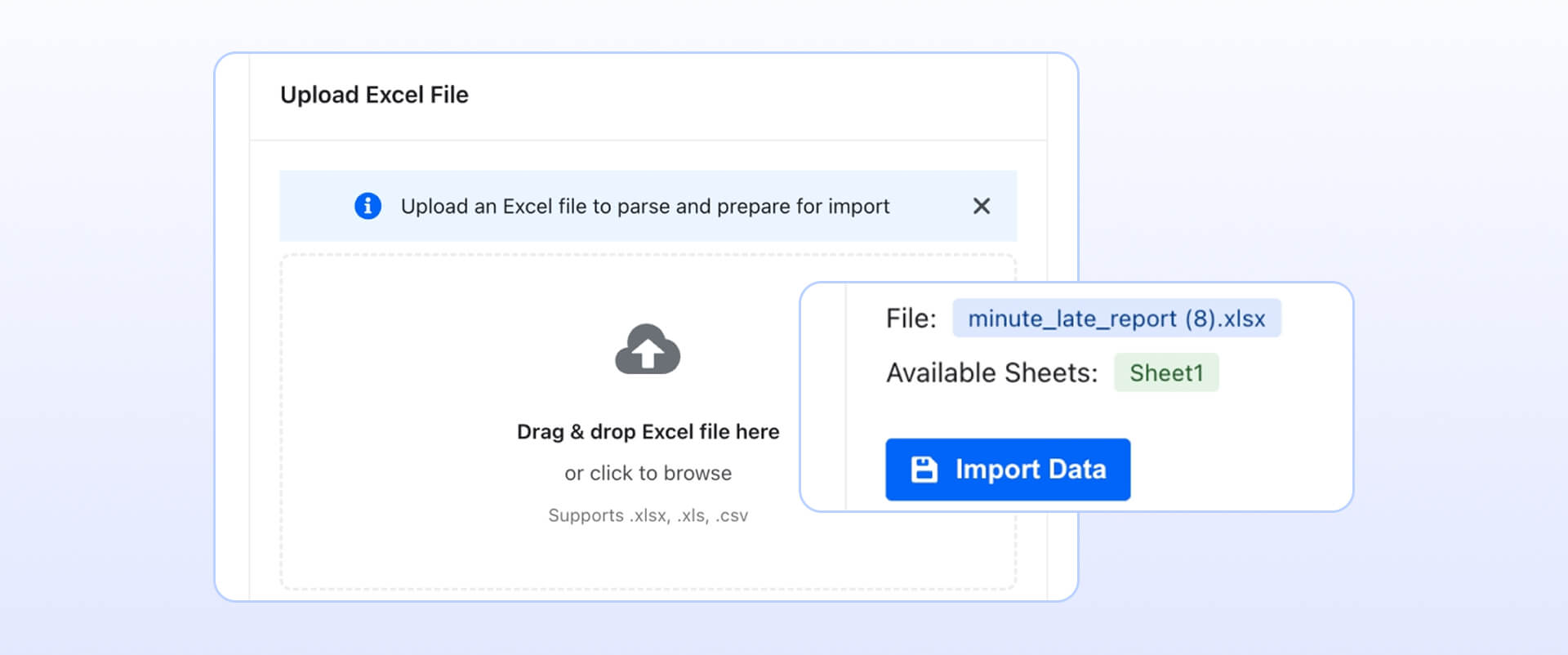Click the 'Upload Excel File' heading
The image size is (1568, 655).
[374, 95]
